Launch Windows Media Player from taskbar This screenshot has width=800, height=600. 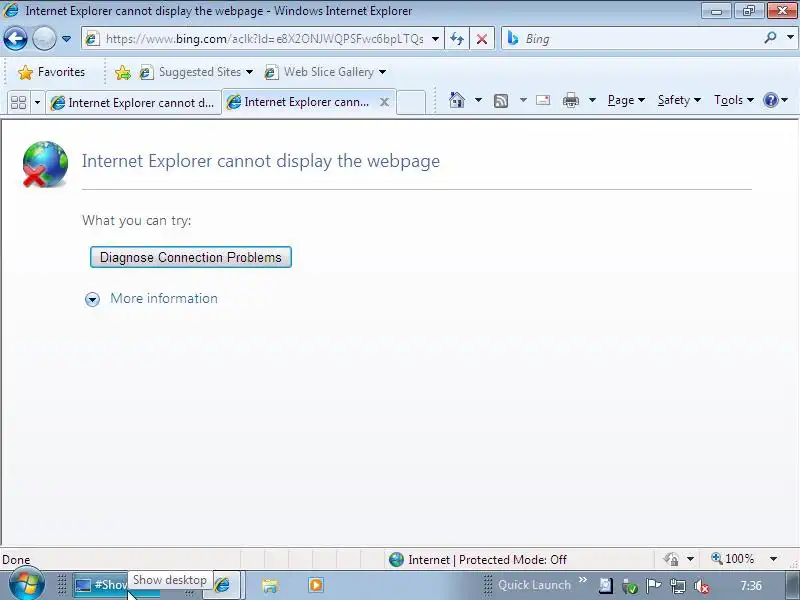pos(315,585)
